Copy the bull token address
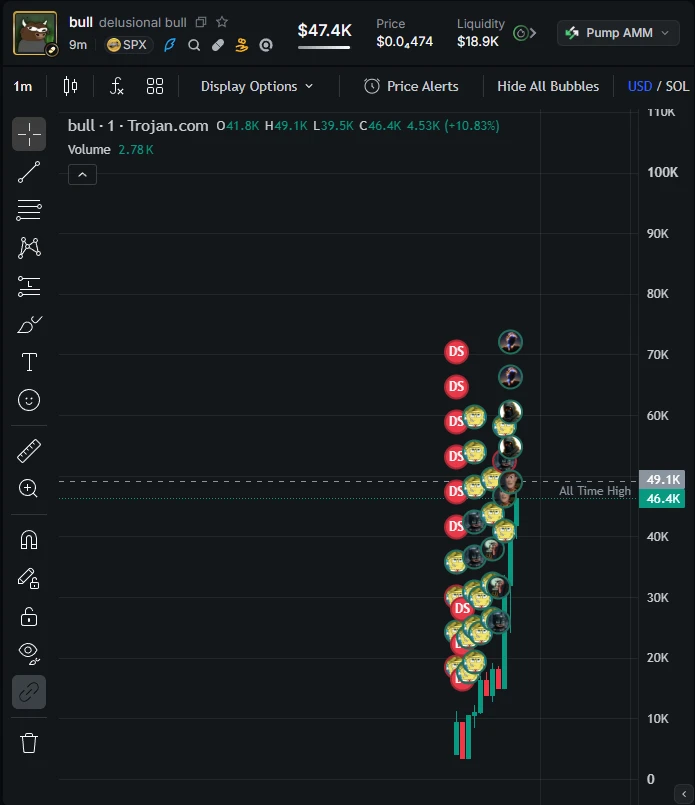Image resolution: width=695 pixels, height=805 pixels. [201, 22]
